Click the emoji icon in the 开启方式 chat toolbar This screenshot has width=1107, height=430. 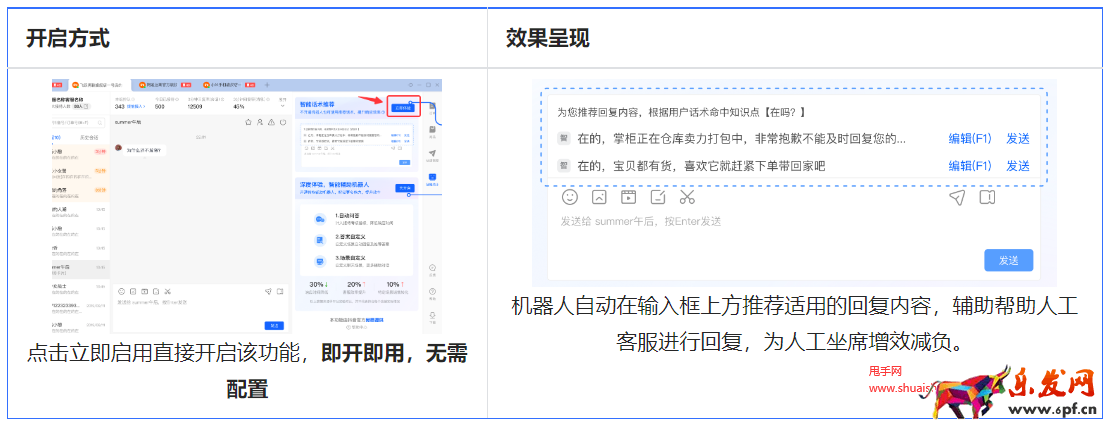coord(121,291)
